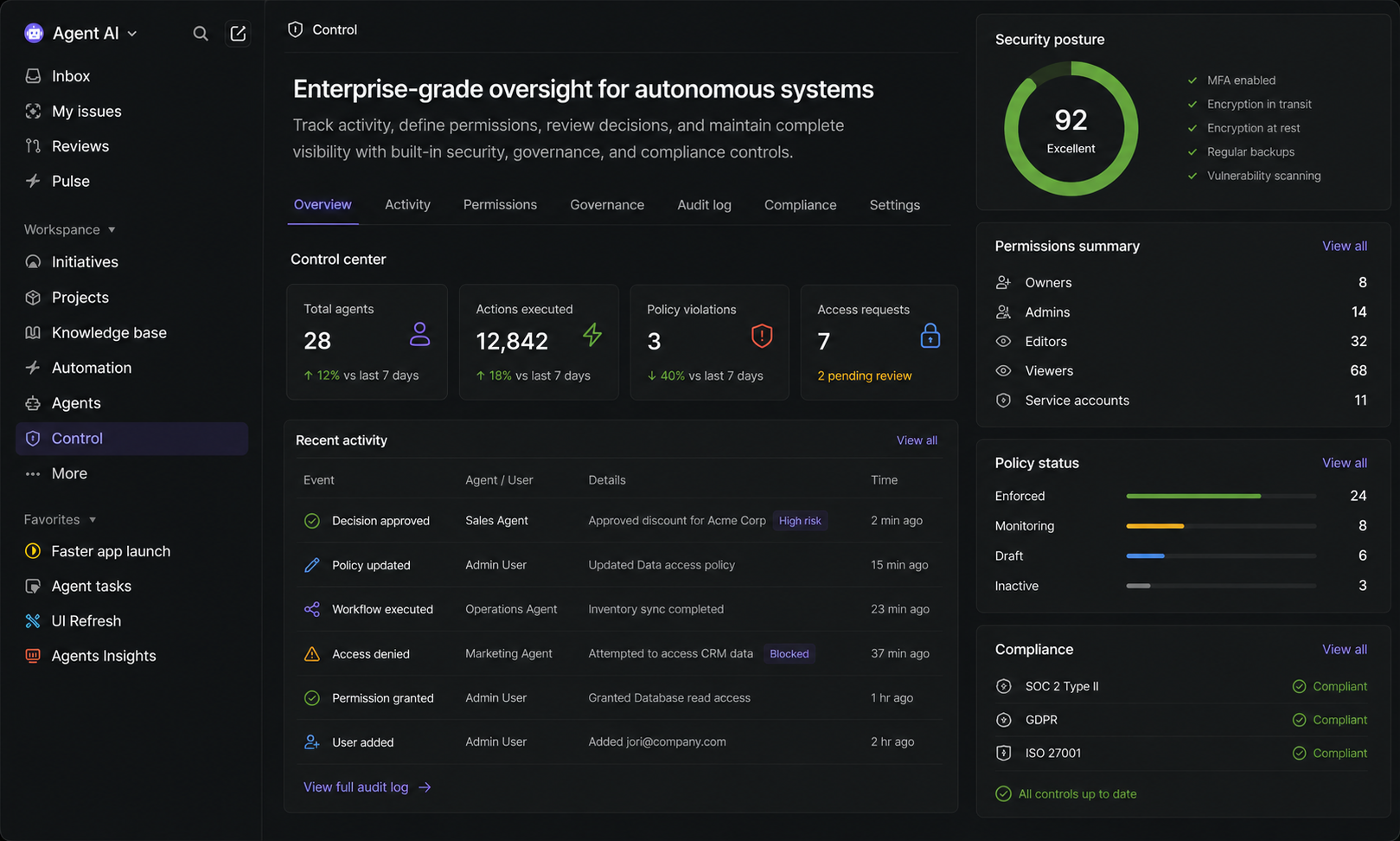Click View all in Permissions summary
Viewport: 1400px width, 841px height.
(1345, 246)
